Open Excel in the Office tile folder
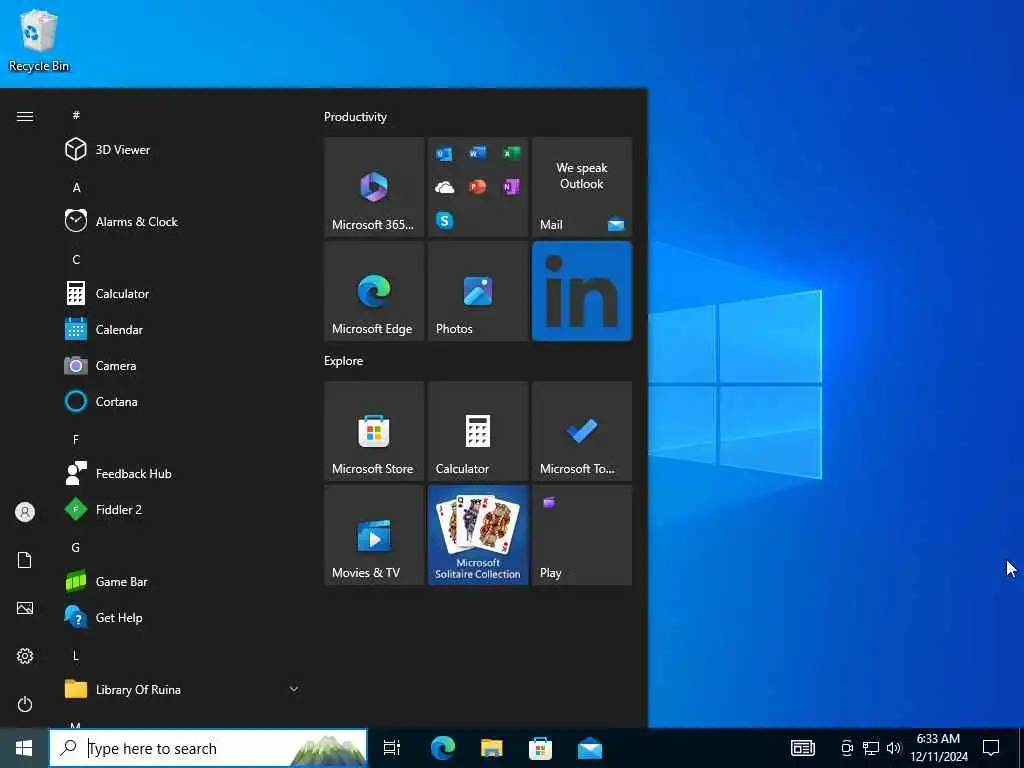This screenshot has width=1024, height=768. (x=511, y=153)
